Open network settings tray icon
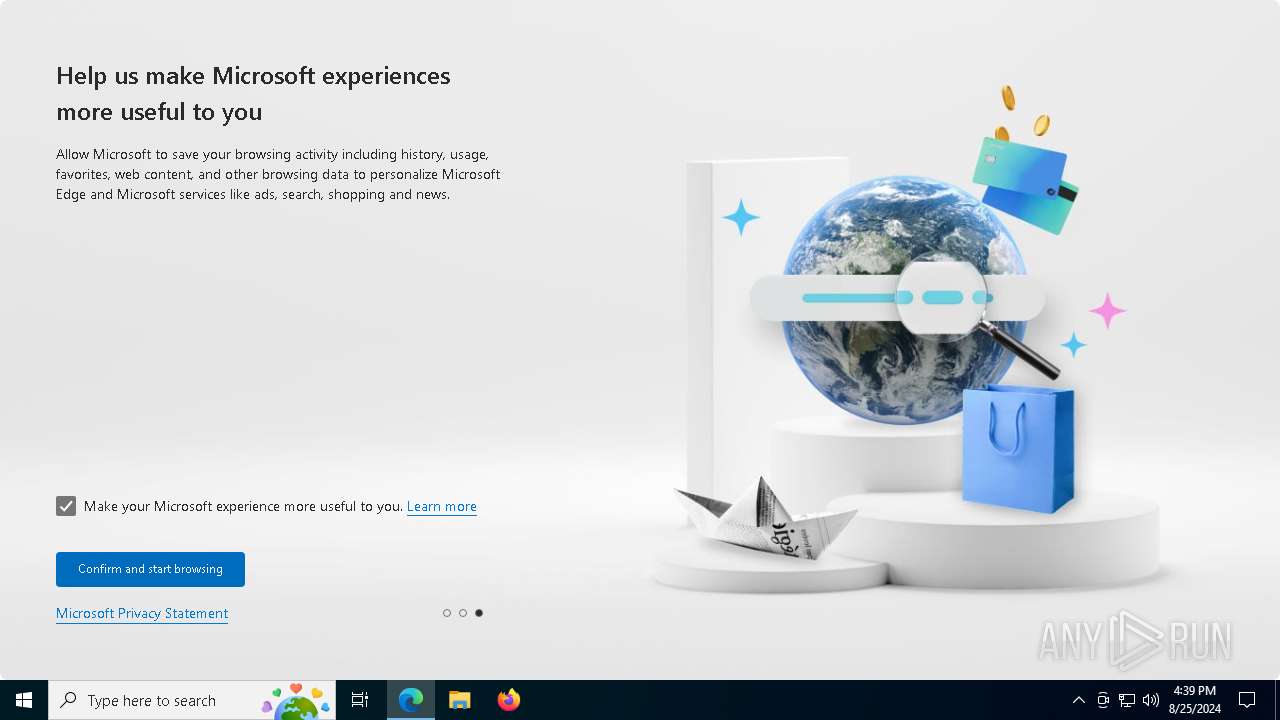Image resolution: width=1280 pixels, height=720 pixels. [1127, 700]
